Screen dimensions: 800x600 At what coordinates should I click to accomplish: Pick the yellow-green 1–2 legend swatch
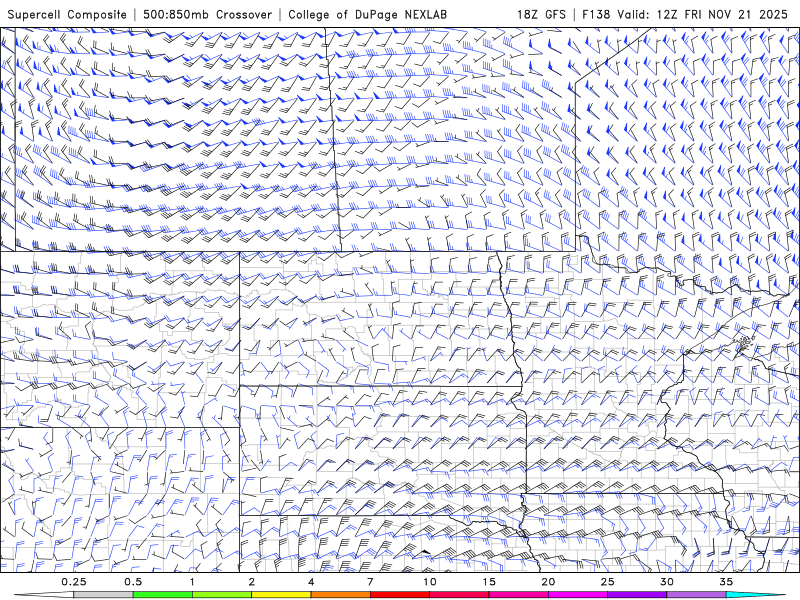pos(222,595)
